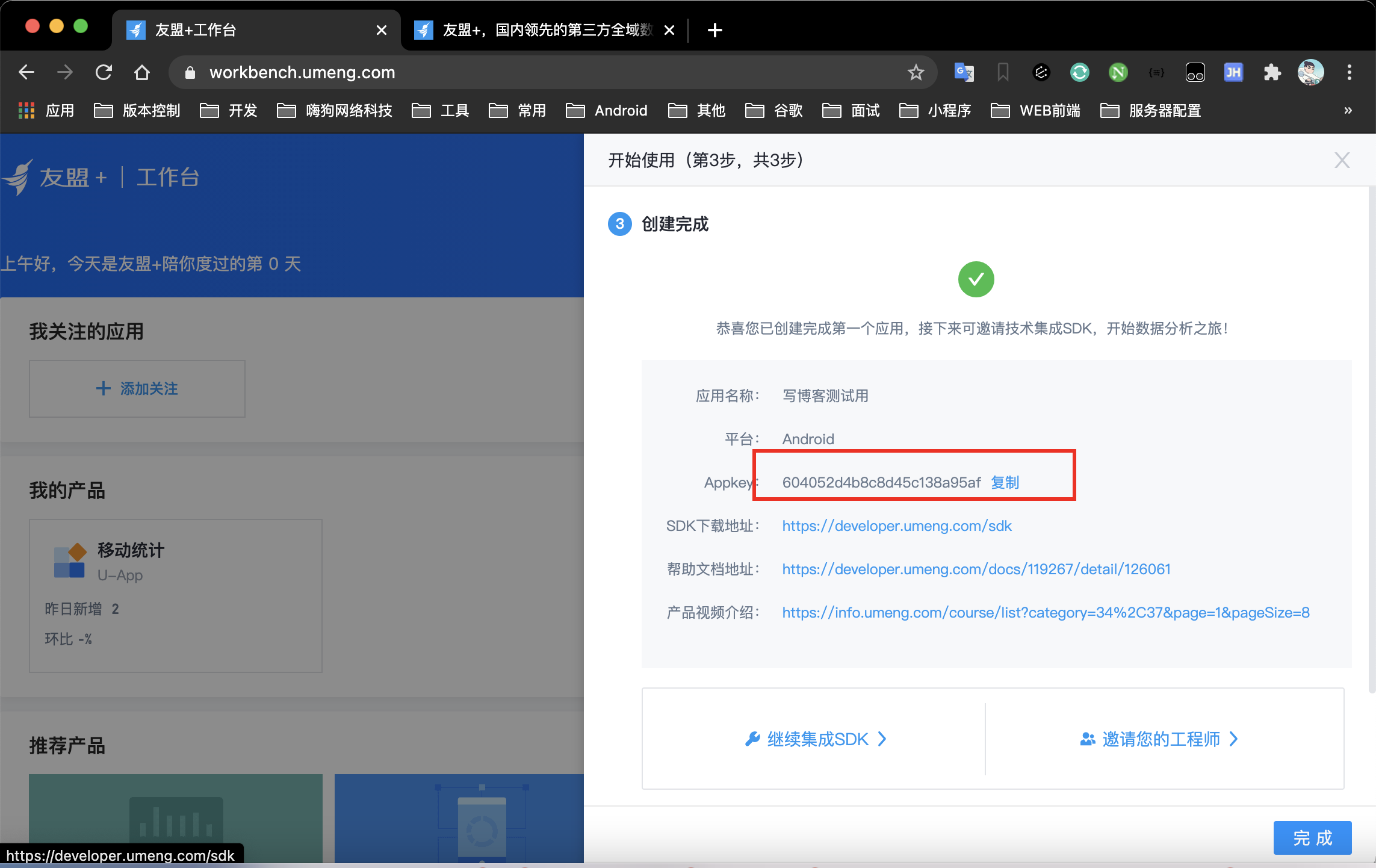Open 版本控制 bookmark folder

[137, 111]
